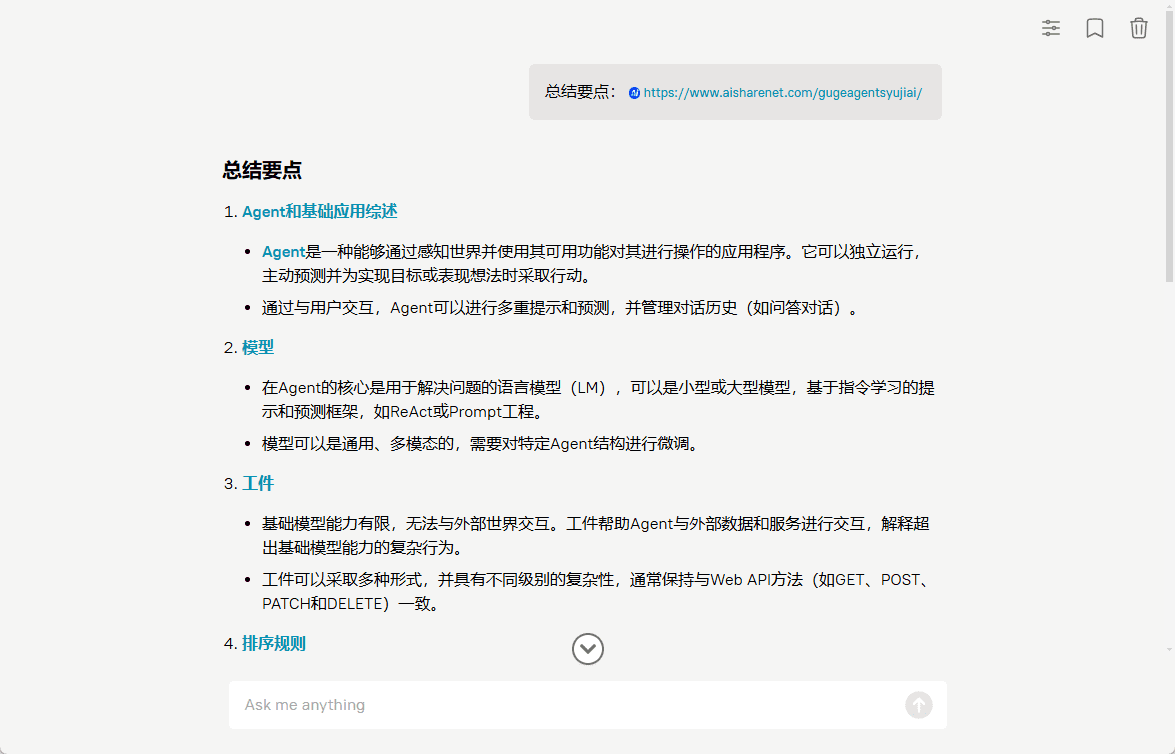Click the send arrow button
Screen dimensions: 1175x754
pyautogui.click(x=919, y=705)
